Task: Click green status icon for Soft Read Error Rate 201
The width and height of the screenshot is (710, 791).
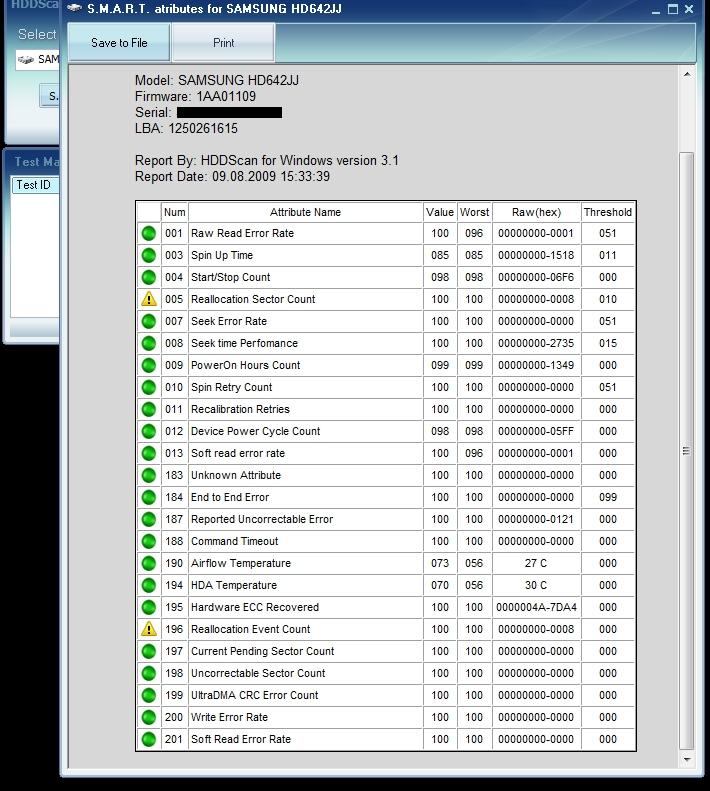Action: pyautogui.click(x=149, y=740)
